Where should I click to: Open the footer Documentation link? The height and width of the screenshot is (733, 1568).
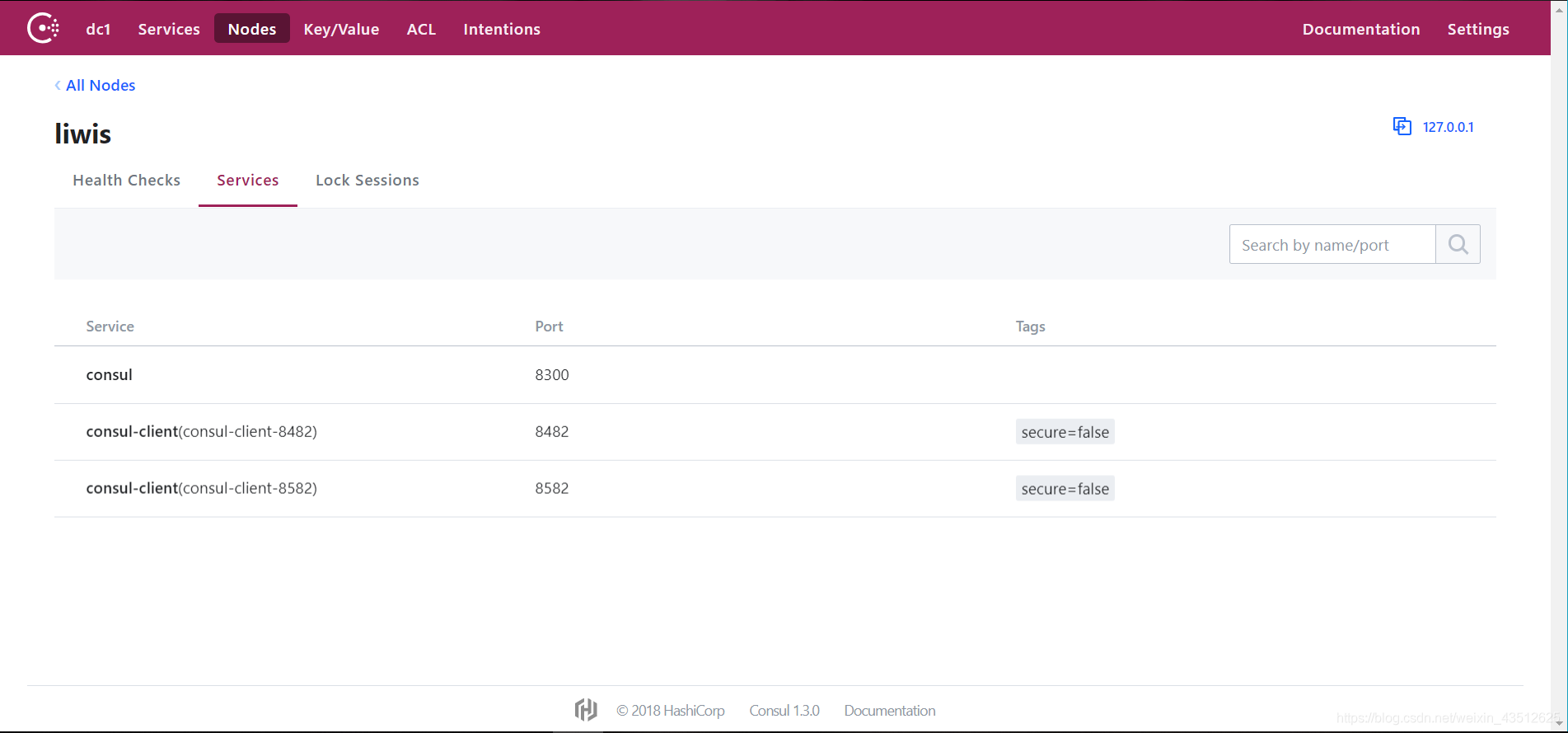(x=890, y=710)
